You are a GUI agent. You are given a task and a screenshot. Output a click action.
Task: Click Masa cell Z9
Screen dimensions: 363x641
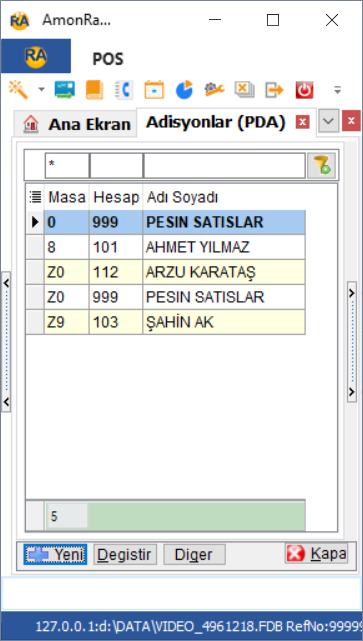coord(67,322)
